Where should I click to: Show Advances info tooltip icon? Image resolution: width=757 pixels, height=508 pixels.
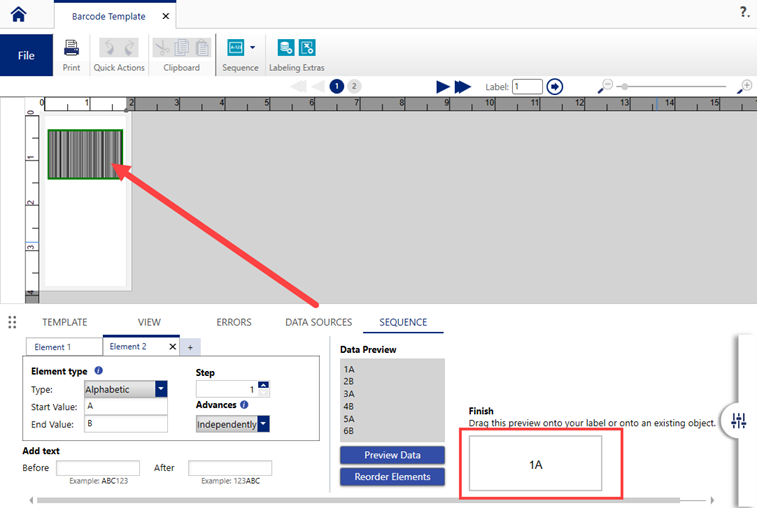tap(244, 405)
